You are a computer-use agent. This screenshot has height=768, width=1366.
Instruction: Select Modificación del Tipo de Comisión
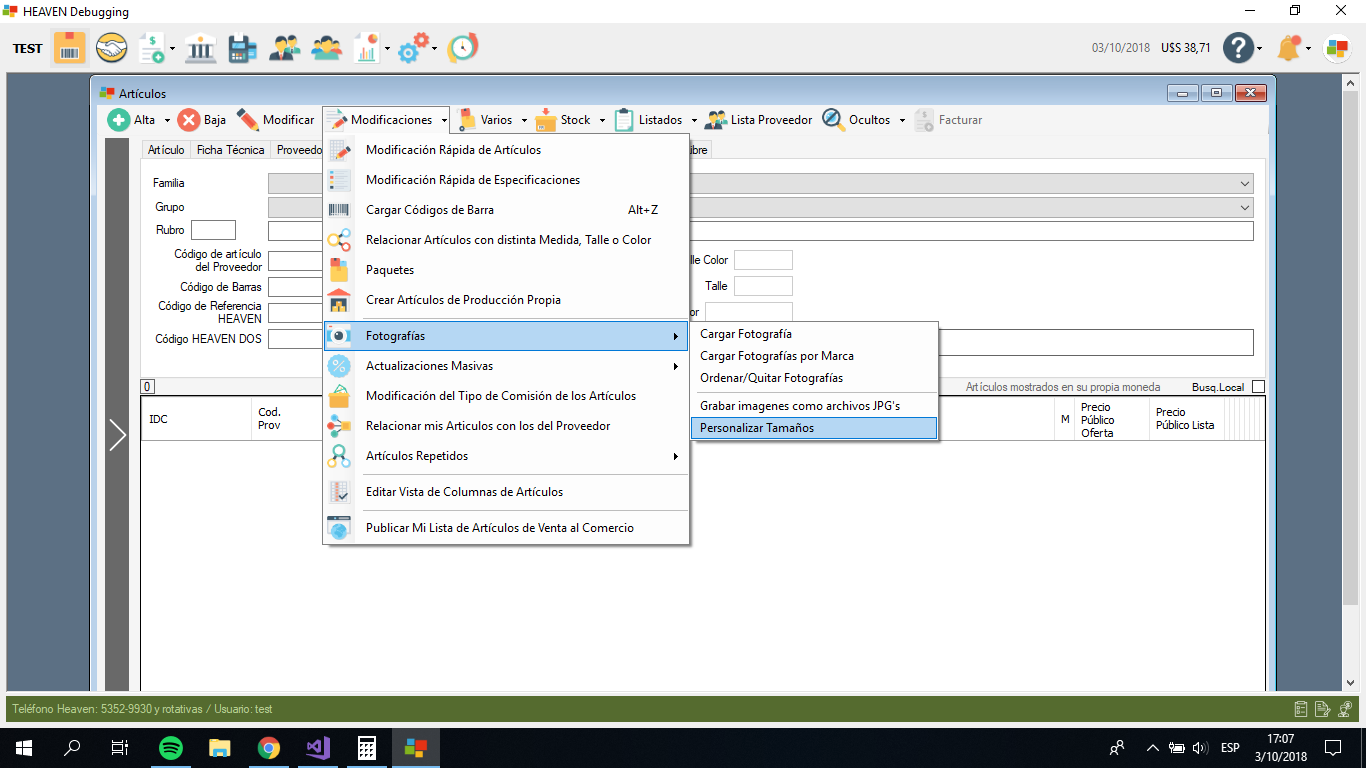506,396
